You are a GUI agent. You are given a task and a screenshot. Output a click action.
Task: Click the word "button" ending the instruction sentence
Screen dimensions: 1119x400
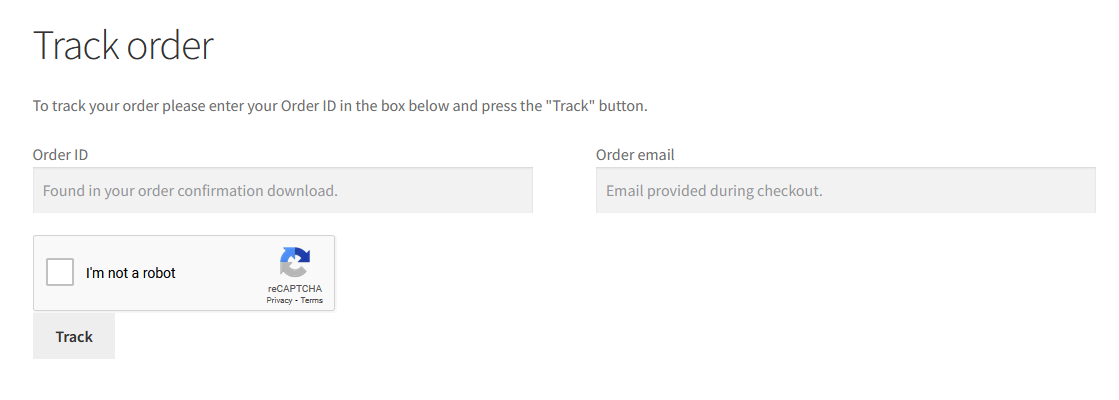[623, 106]
